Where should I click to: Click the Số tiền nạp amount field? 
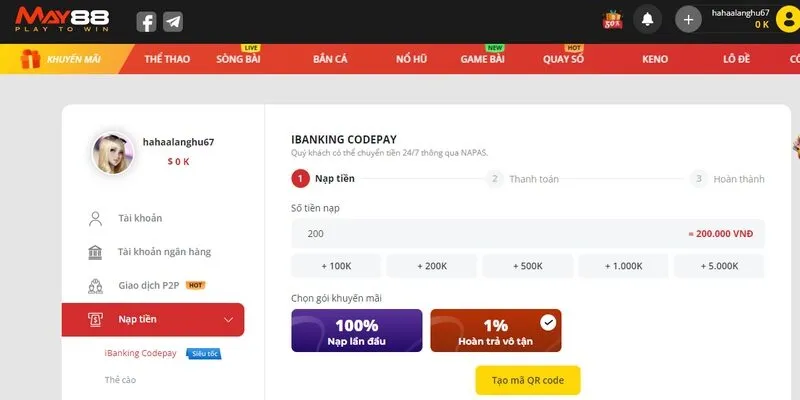480,234
